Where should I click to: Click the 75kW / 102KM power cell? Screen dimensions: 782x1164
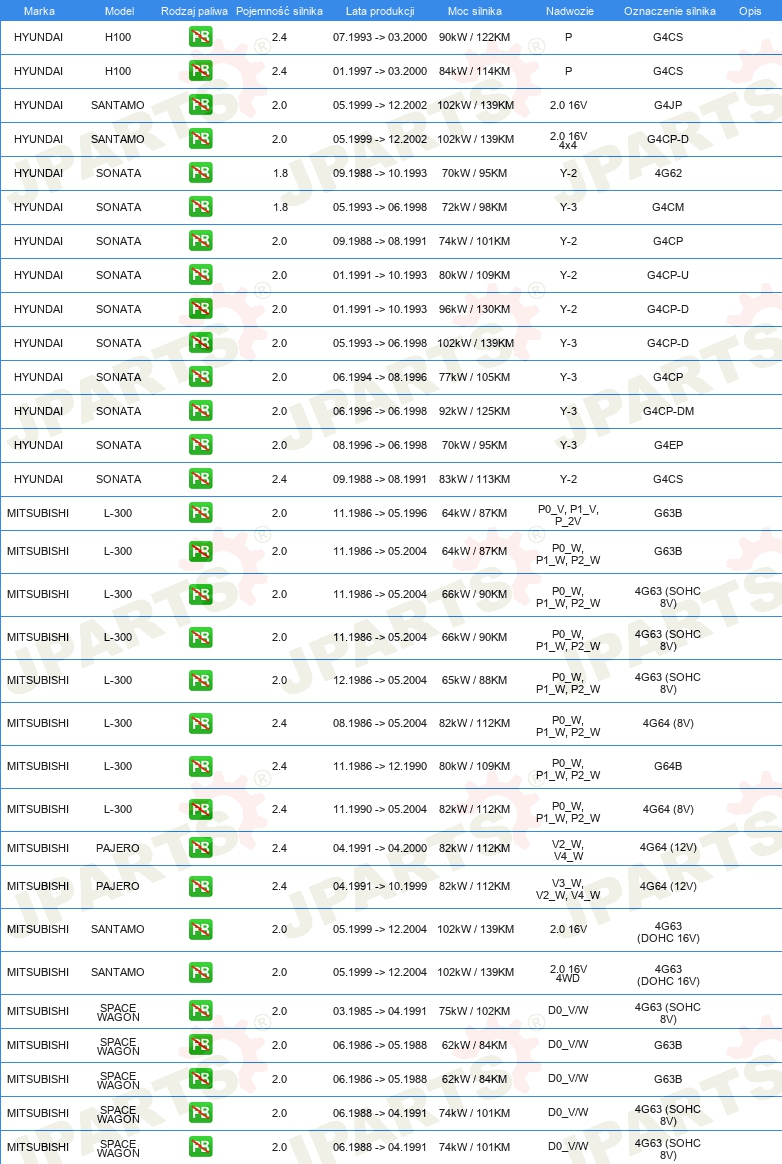(475, 1011)
